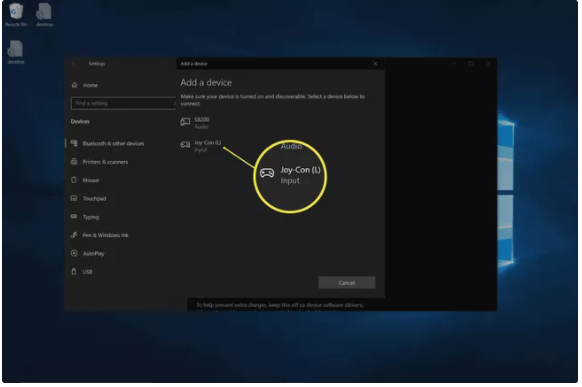Select the desktop file icon below Recycle Bin
The width and height of the screenshot is (582, 387).
[16, 52]
